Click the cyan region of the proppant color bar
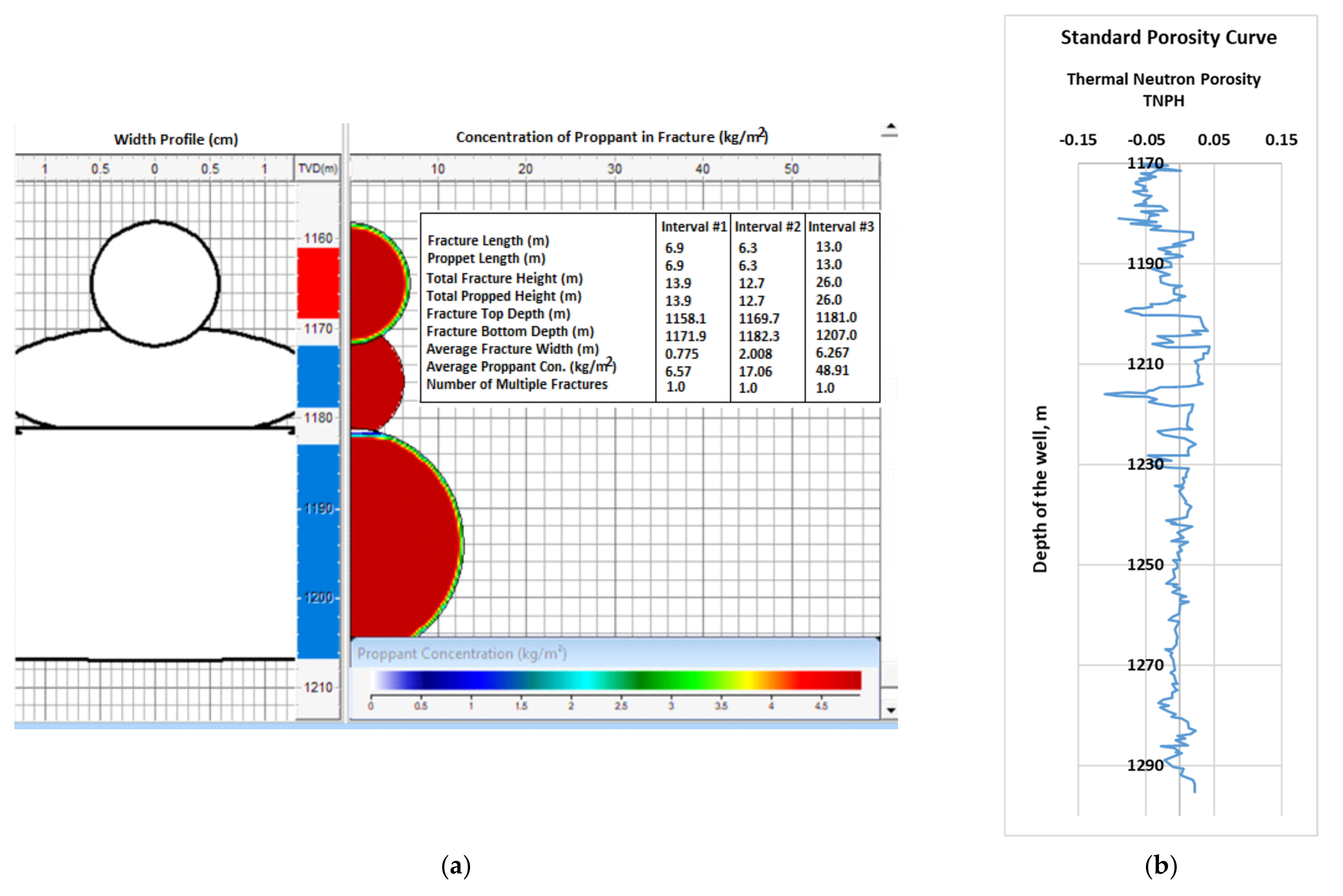1343x896 pixels. (586, 680)
